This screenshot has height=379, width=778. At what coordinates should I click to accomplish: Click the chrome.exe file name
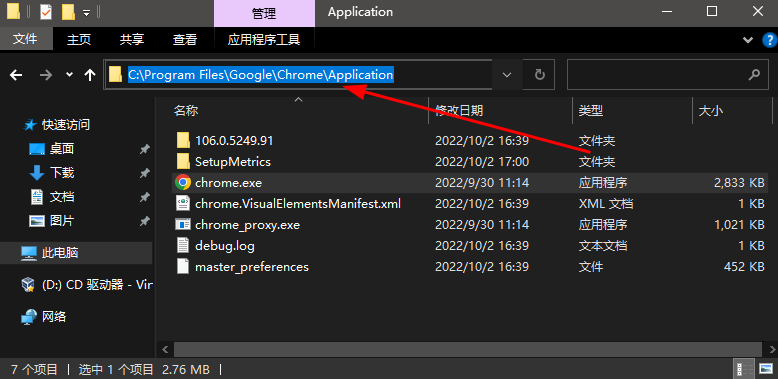pyautogui.click(x=228, y=183)
